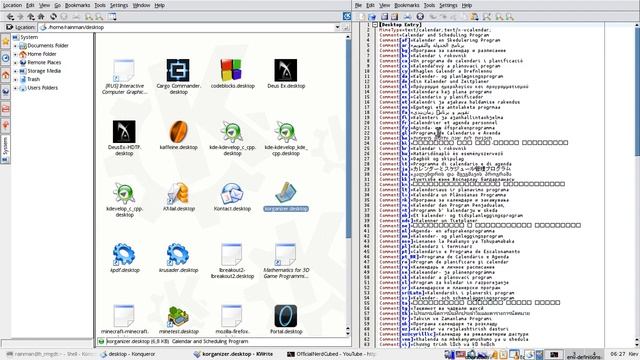640x360 pixels.
Task: Click KWrite Print toolbar icon
Action: [x=407, y=17]
